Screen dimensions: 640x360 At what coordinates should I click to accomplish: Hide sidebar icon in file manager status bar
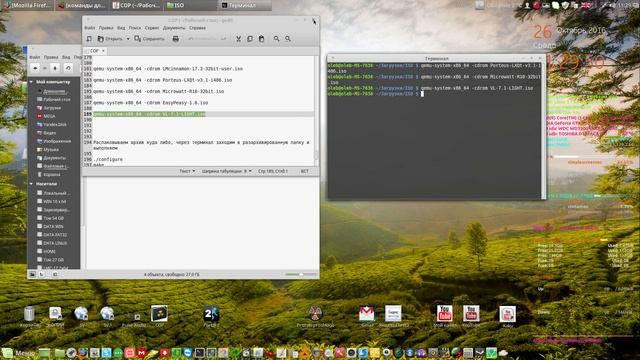(x=55, y=274)
